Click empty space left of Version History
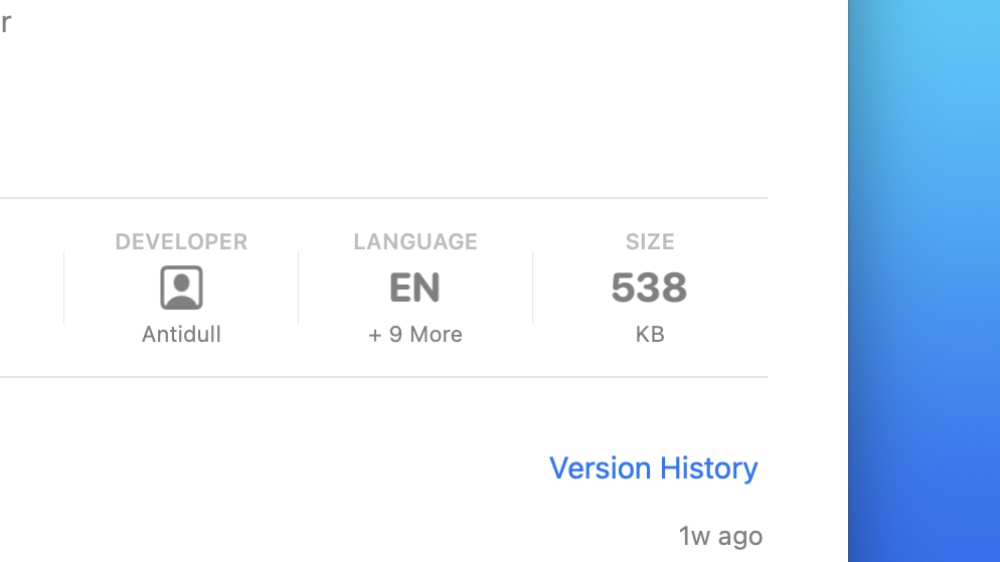The image size is (1000, 562). (300, 468)
